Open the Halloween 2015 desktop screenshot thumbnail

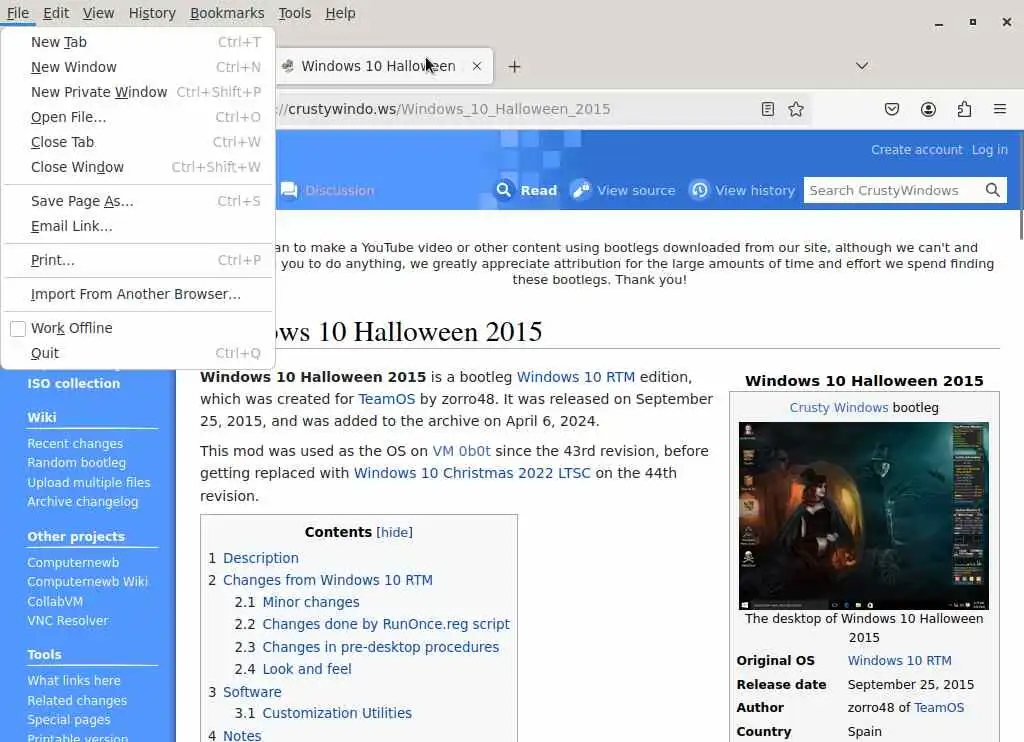pos(863,515)
